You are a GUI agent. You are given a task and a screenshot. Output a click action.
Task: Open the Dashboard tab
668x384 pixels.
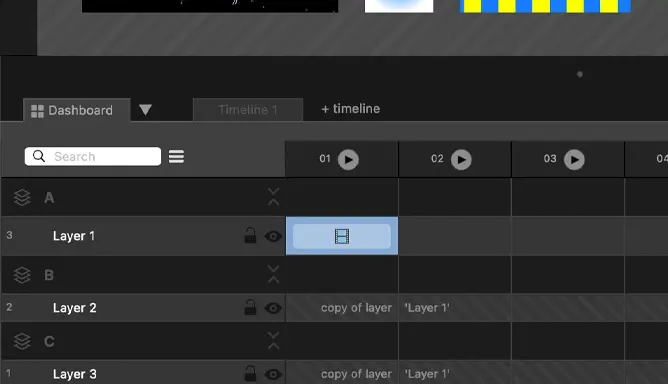[77, 110]
